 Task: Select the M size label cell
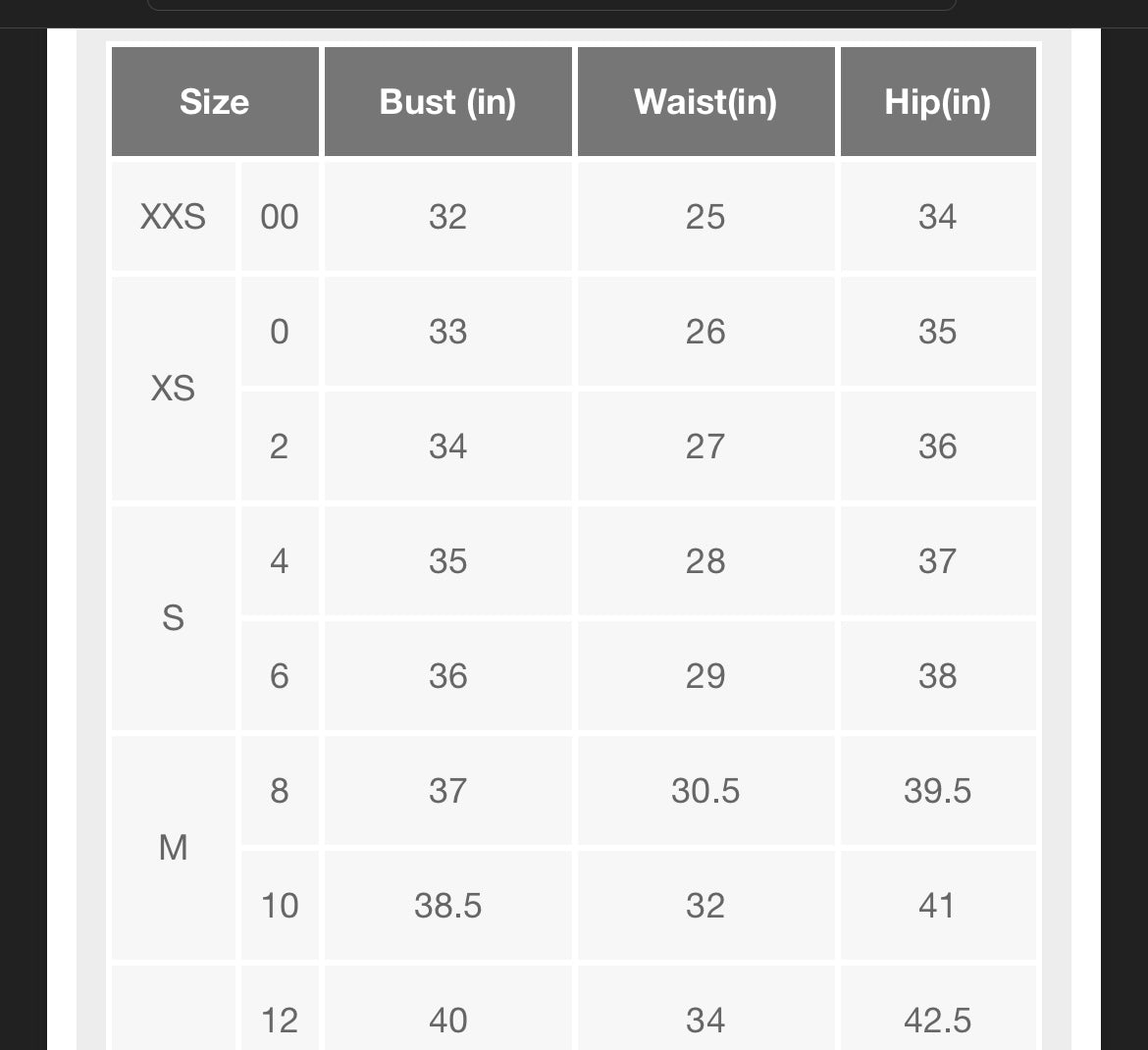coord(174,847)
